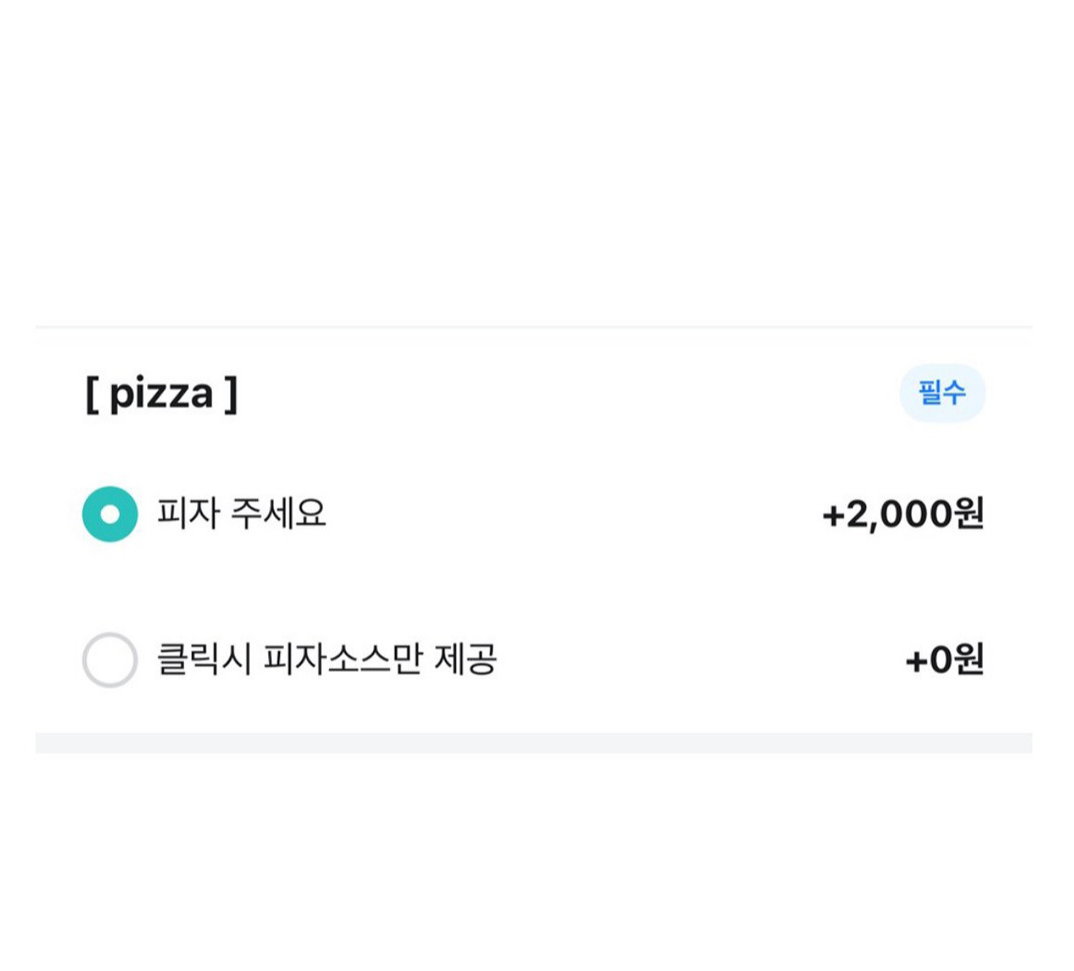Click the word 주세요 in the first option
This screenshot has height=971, width=1074.
click(x=278, y=514)
